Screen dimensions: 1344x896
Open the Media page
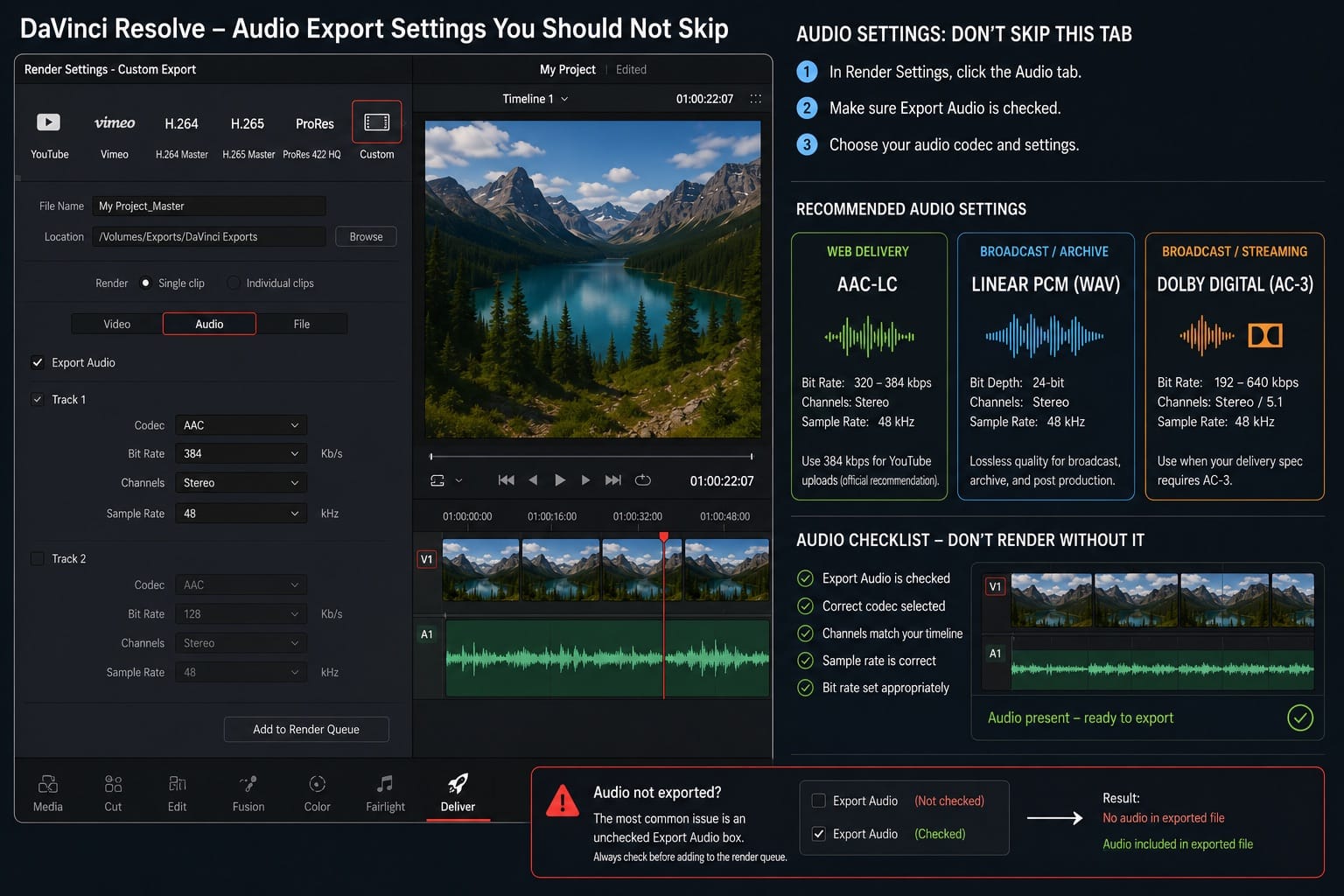pyautogui.click(x=48, y=793)
